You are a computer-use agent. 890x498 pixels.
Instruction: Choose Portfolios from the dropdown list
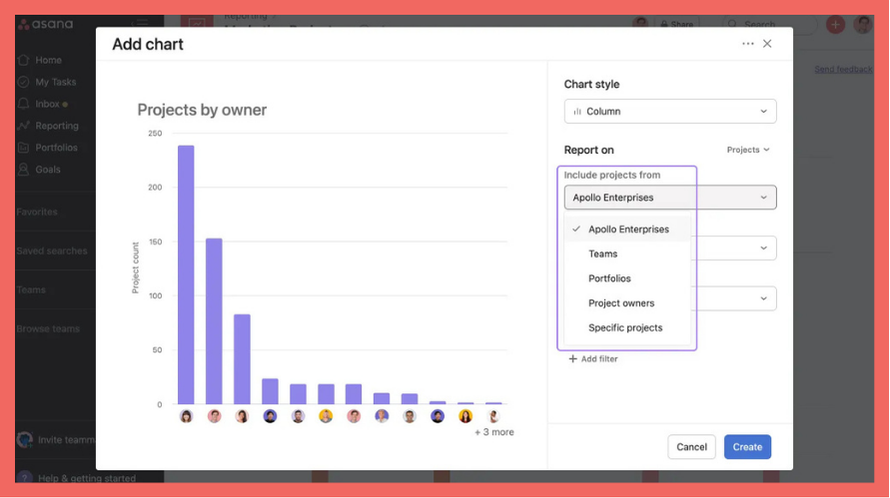coord(609,278)
